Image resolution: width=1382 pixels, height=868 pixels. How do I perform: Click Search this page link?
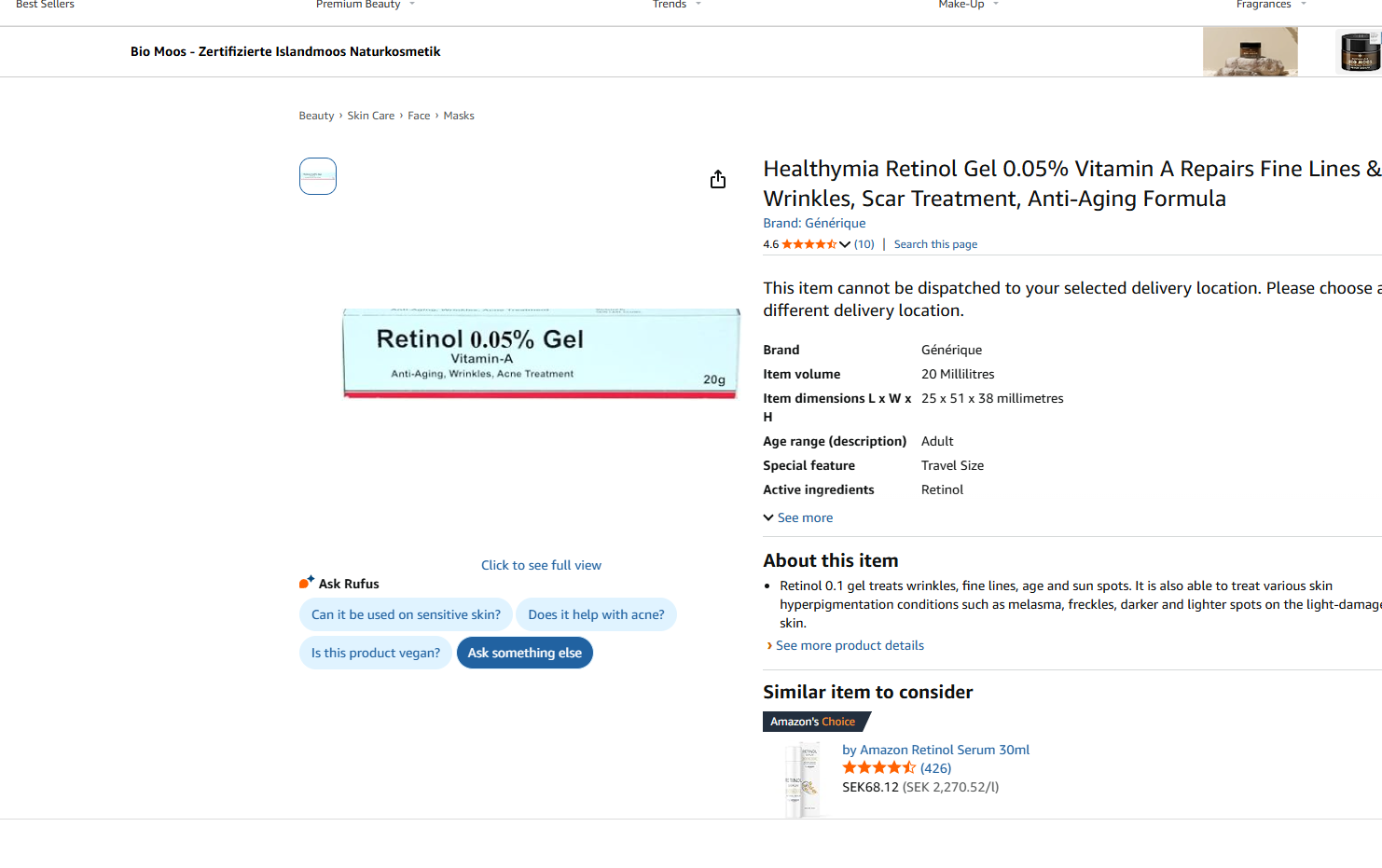[x=935, y=244]
